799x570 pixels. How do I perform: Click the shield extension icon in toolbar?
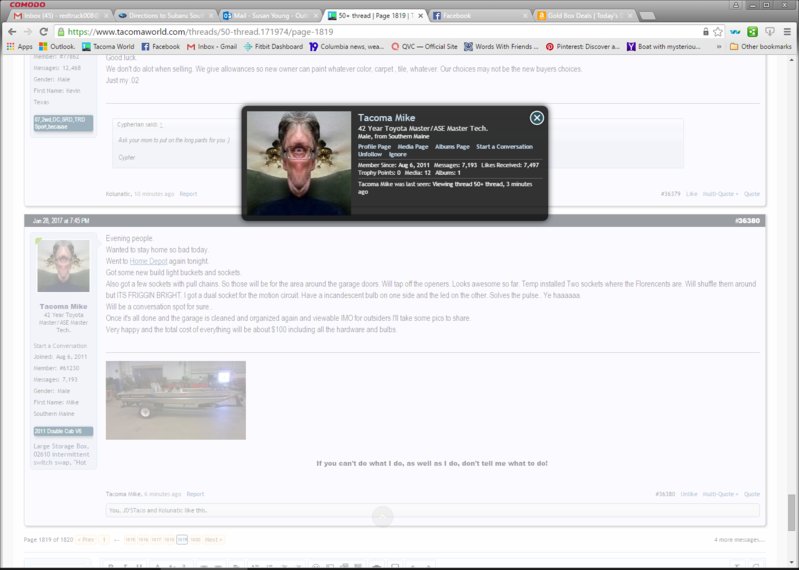point(770,32)
